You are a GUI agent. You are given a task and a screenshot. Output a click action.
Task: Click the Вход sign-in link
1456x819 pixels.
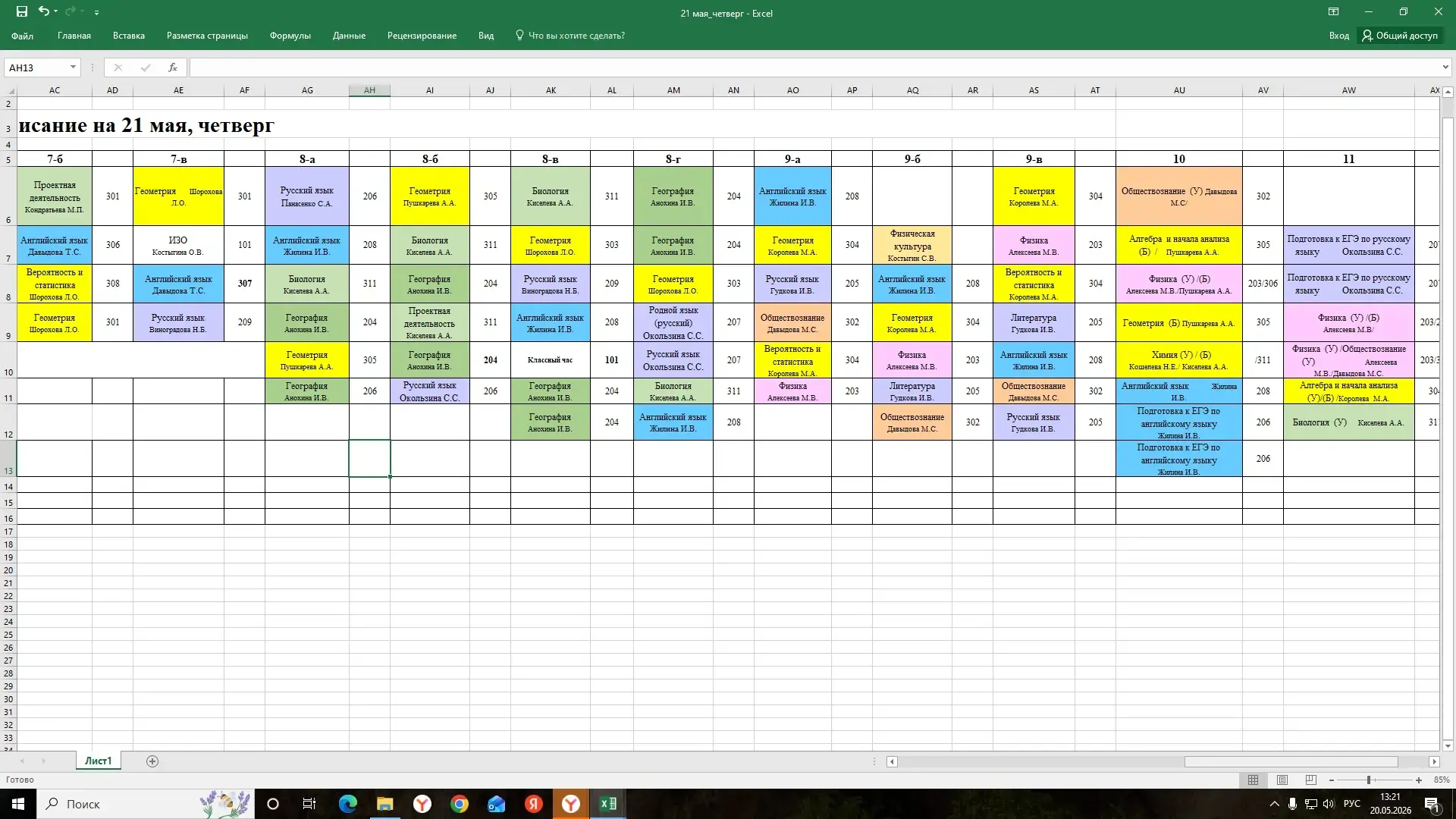1338,36
